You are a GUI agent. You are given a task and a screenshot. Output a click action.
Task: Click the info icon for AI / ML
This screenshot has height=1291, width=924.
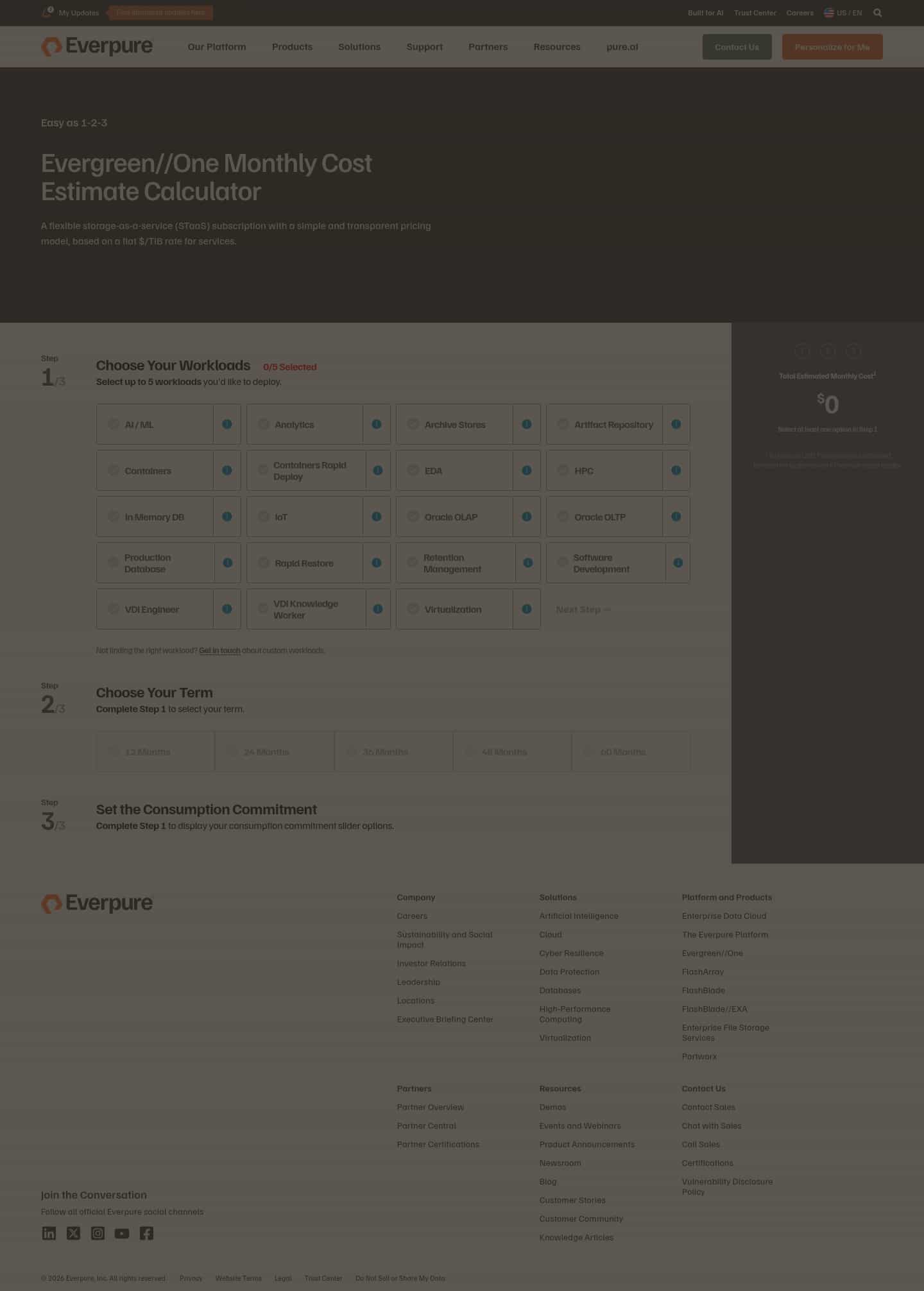[x=227, y=424]
